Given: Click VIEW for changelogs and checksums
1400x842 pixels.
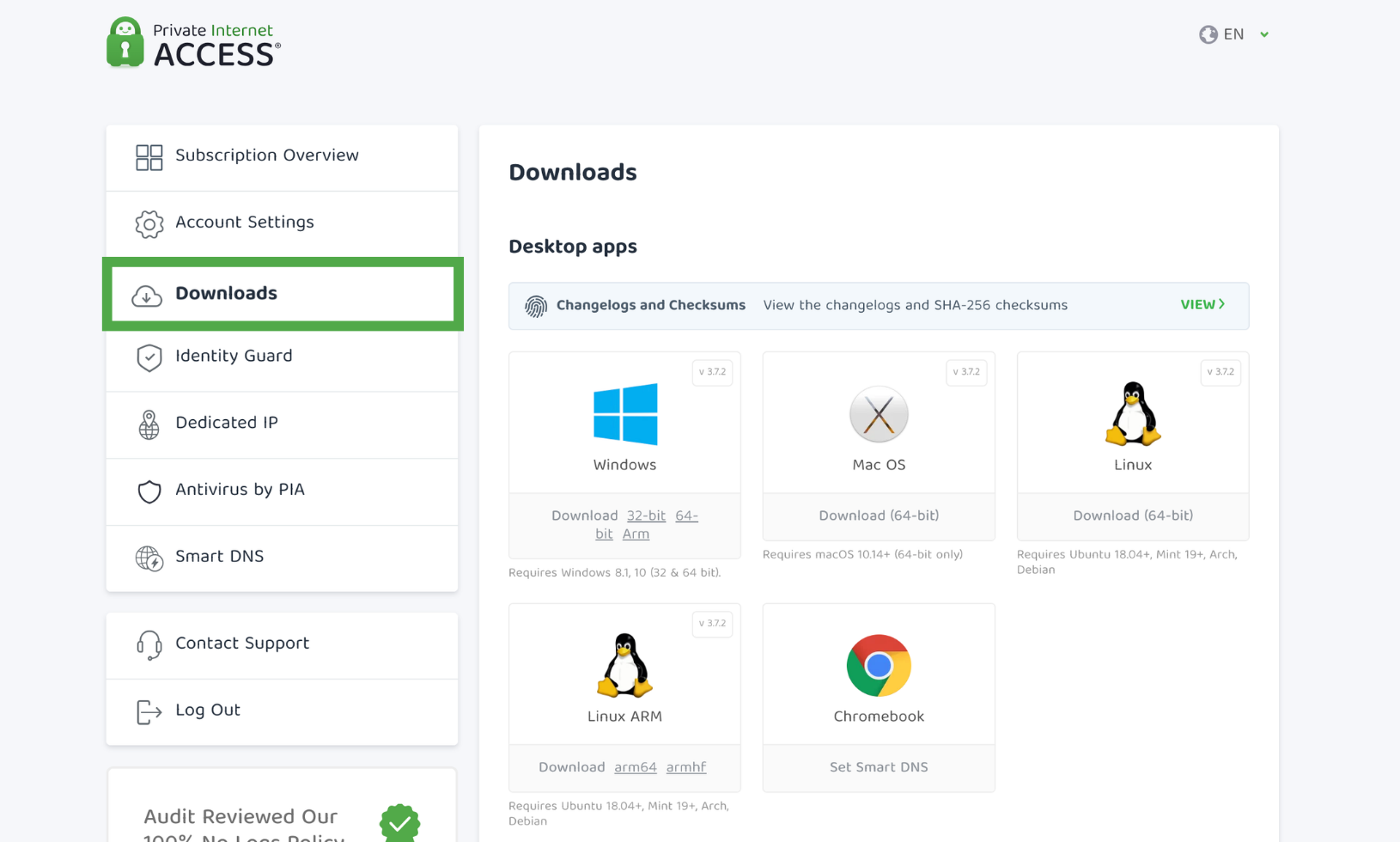Looking at the screenshot, I should 1202,305.
